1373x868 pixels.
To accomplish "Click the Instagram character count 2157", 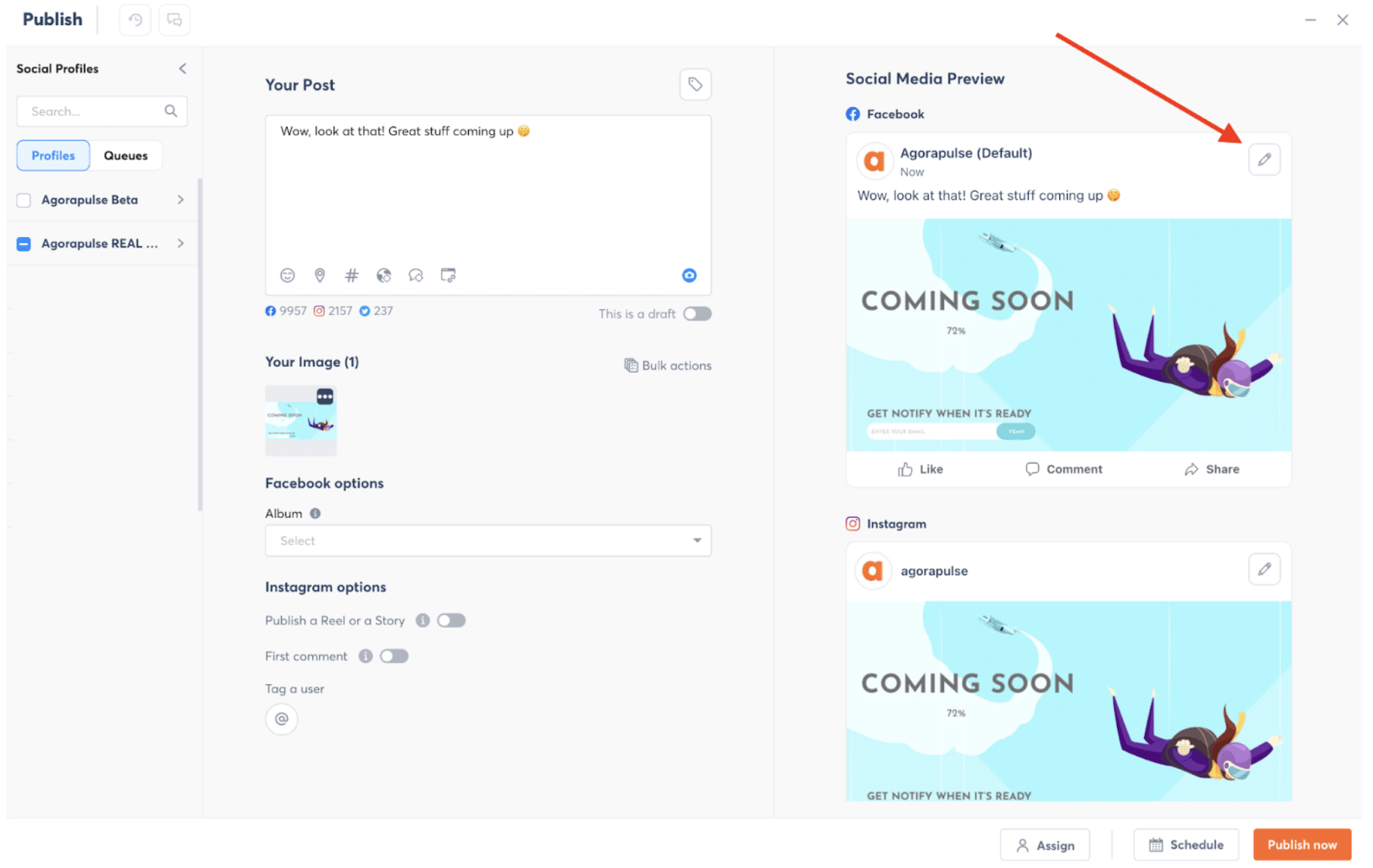I will click(x=333, y=311).
